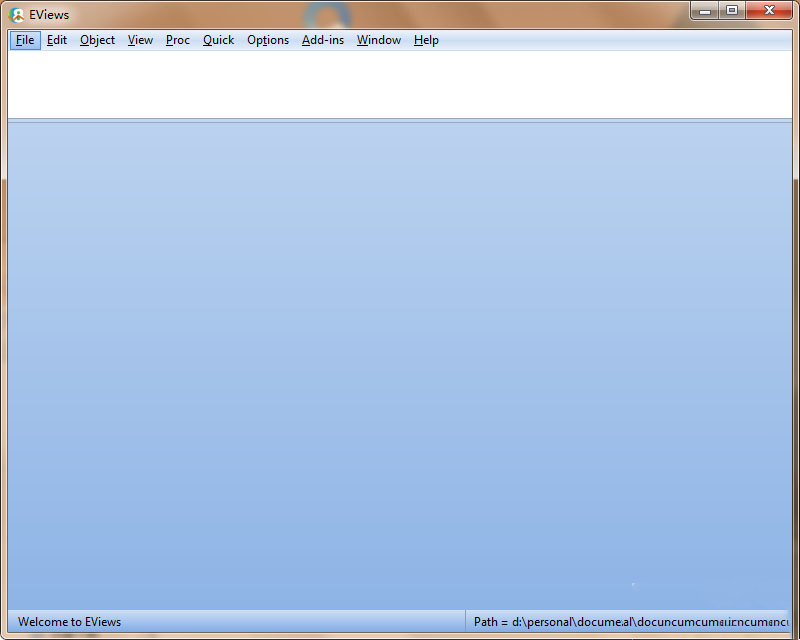Screen dimensions: 800x640
Task: Open the Add-ins menu
Action: [322, 40]
